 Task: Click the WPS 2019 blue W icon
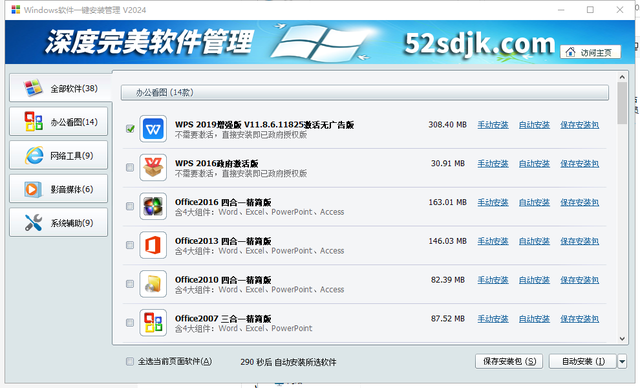[153, 129]
